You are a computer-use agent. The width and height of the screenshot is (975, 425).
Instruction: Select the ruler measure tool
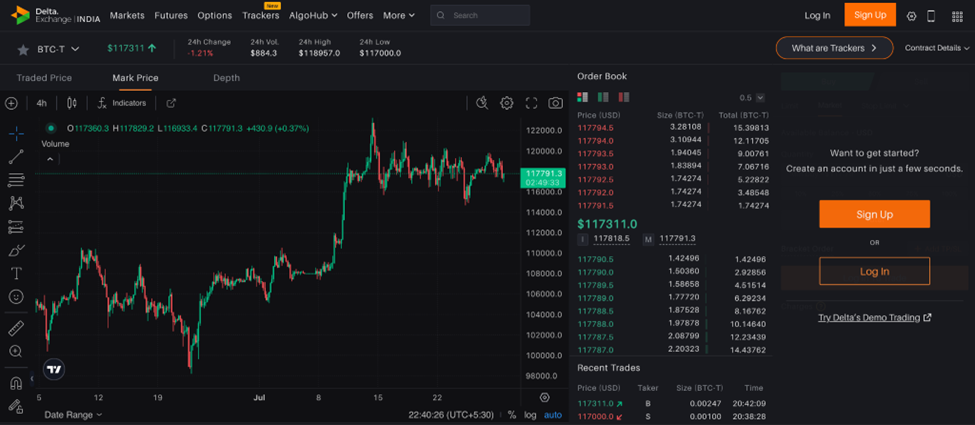pyautogui.click(x=16, y=328)
